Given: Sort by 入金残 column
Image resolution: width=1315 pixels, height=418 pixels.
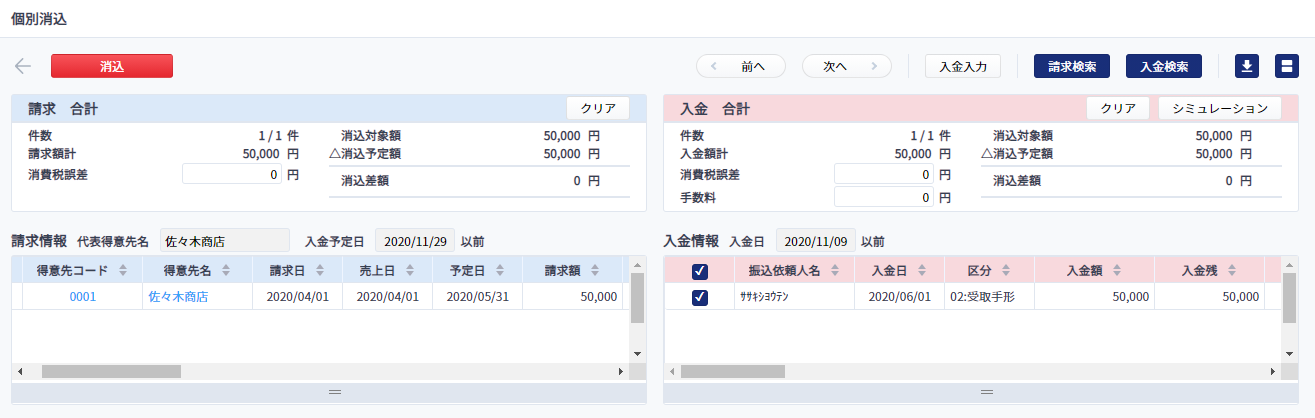Looking at the screenshot, I should (1209, 270).
